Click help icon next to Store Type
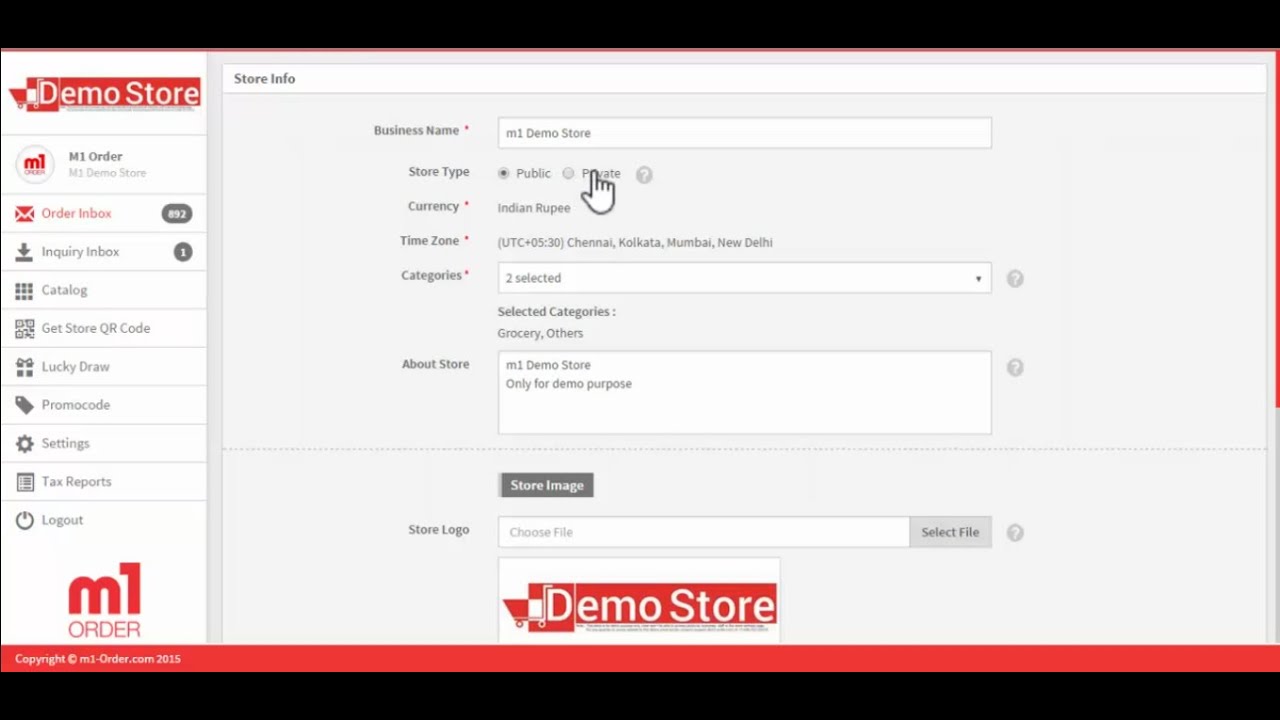1280x720 pixels. coord(644,175)
